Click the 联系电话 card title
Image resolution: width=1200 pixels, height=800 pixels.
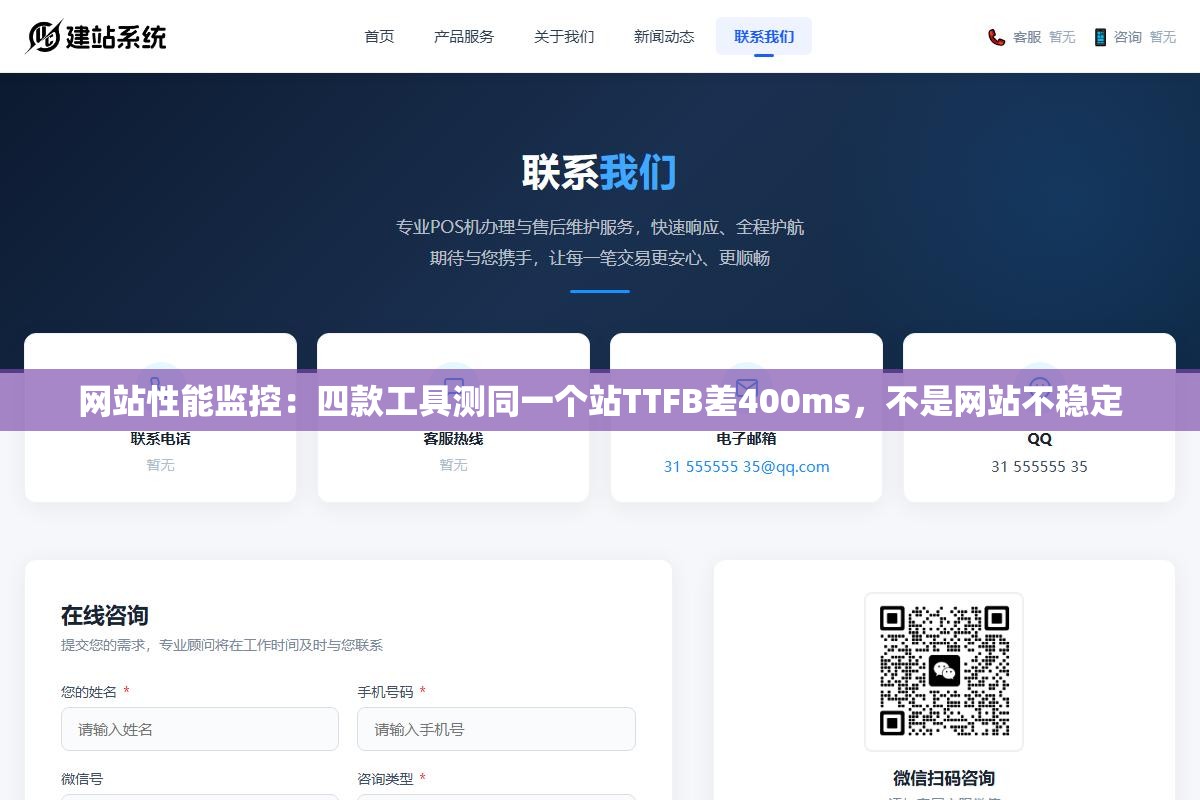(x=160, y=438)
